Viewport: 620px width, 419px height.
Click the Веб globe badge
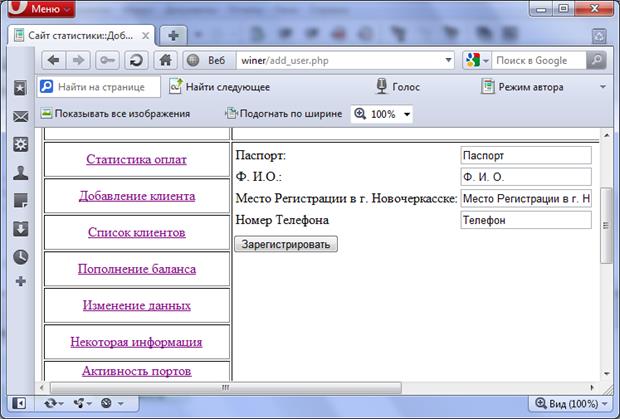[209, 60]
